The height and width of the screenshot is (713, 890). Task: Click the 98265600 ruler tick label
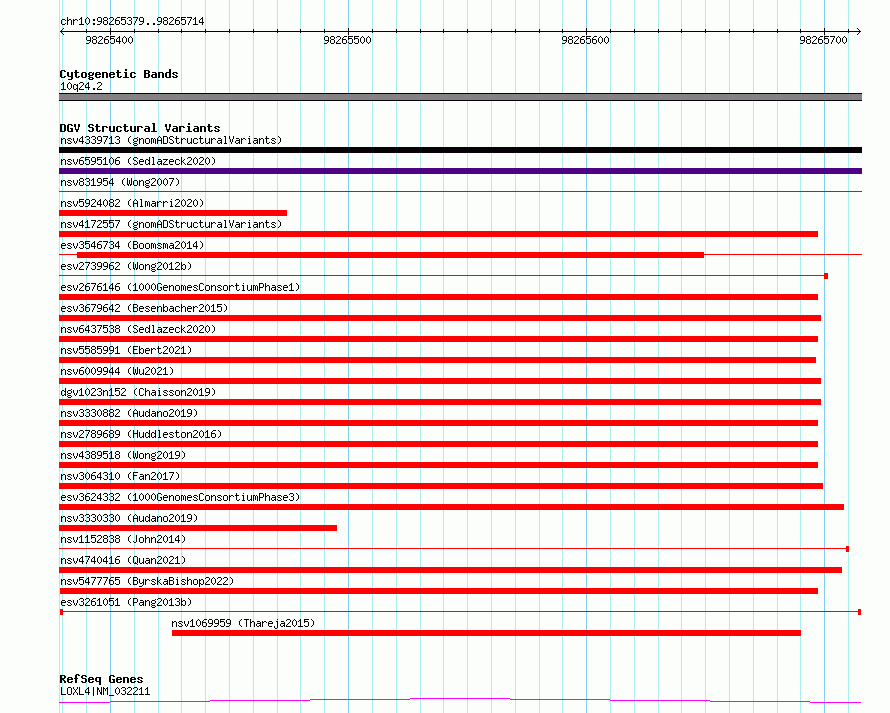(x=585, y=40)
